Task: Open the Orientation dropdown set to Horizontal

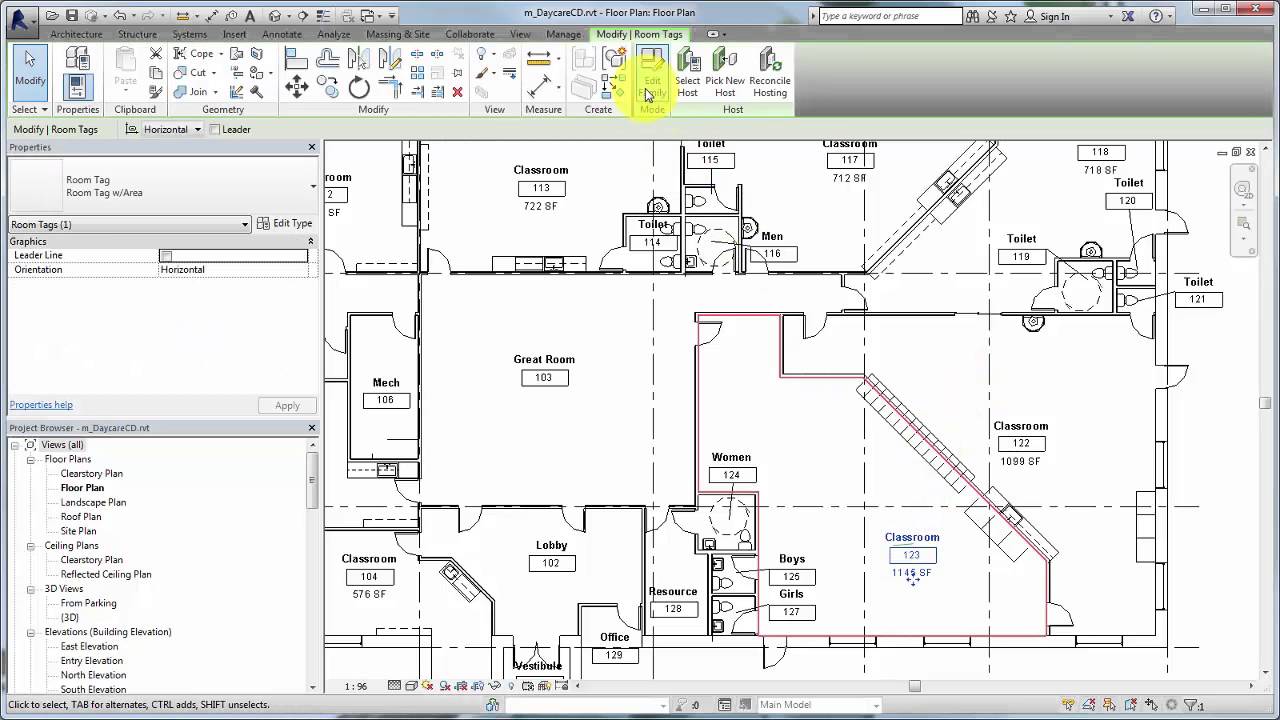Action: (x=233, y=269)
